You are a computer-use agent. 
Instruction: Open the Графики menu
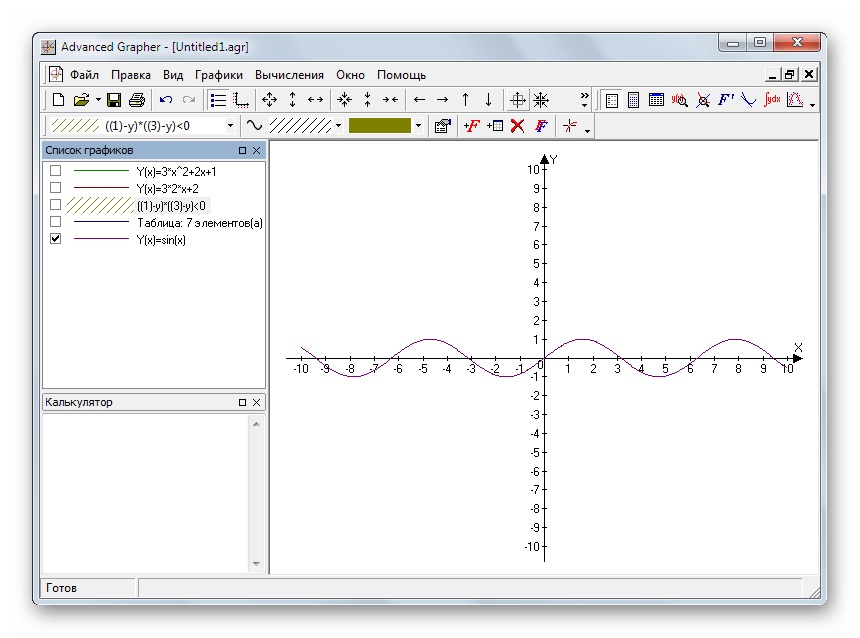[218, 75]
